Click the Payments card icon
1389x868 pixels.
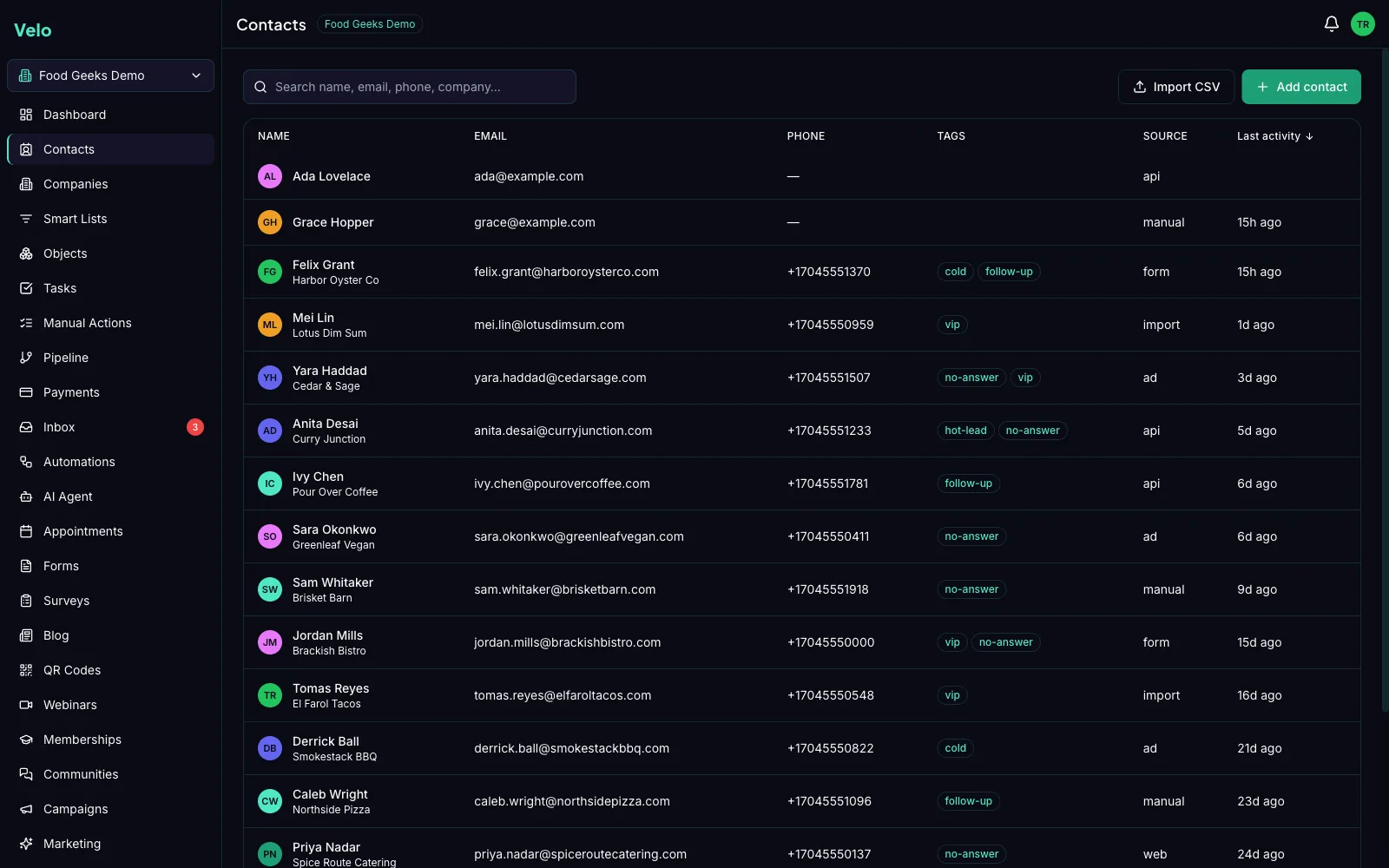(x=26, y=392)
